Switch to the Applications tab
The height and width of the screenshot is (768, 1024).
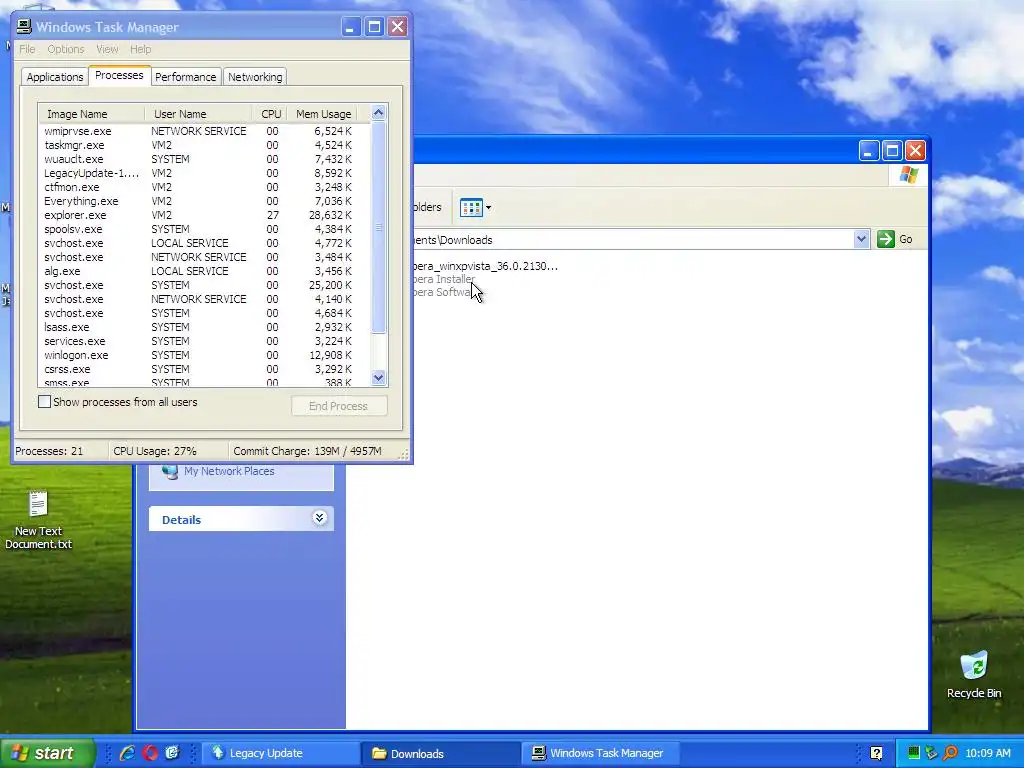pos(55,77)
